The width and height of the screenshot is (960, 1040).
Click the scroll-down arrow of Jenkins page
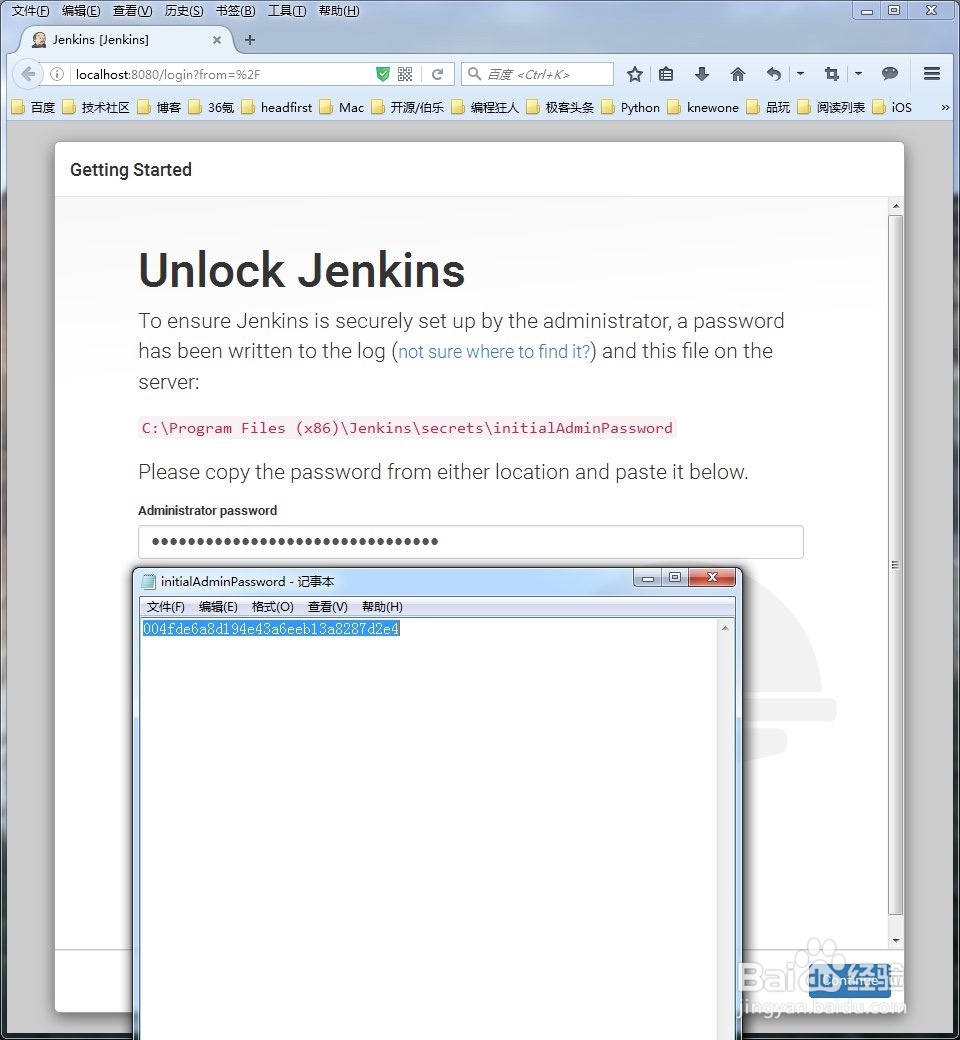click(x=896, y=941)
